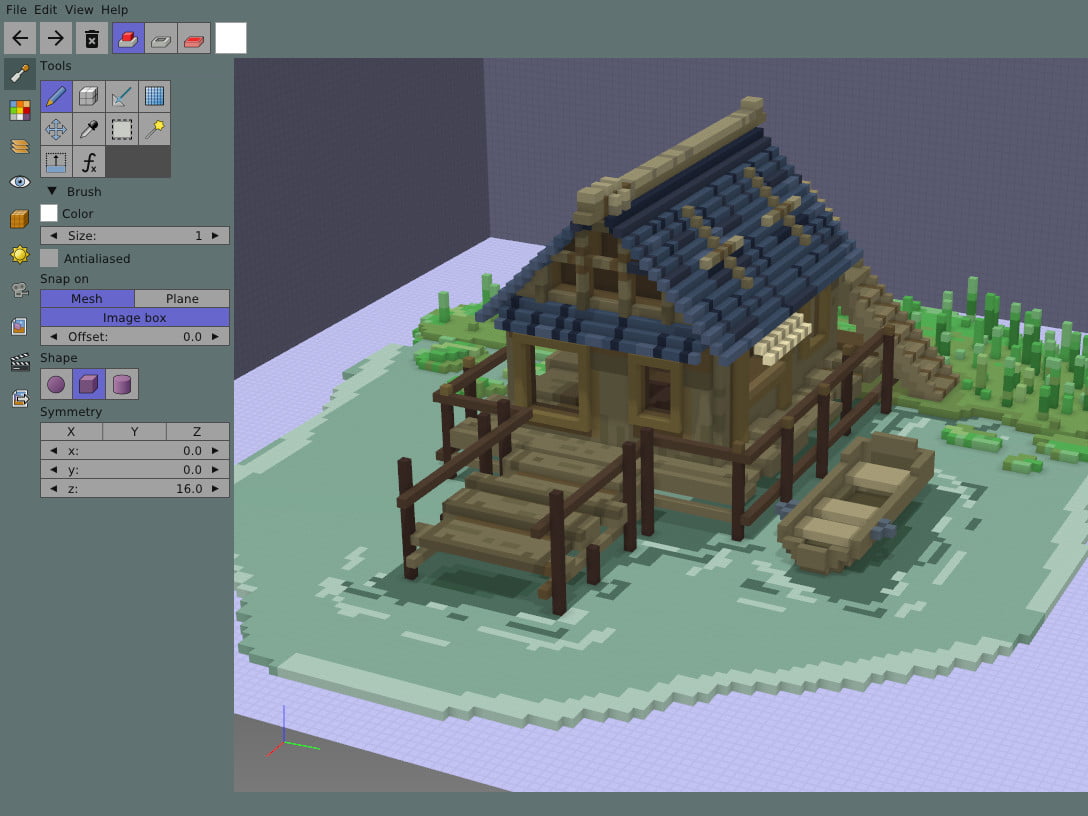Switch to the Laser tool
This screenshot has width=1088, height=816.
pos(121,95)
